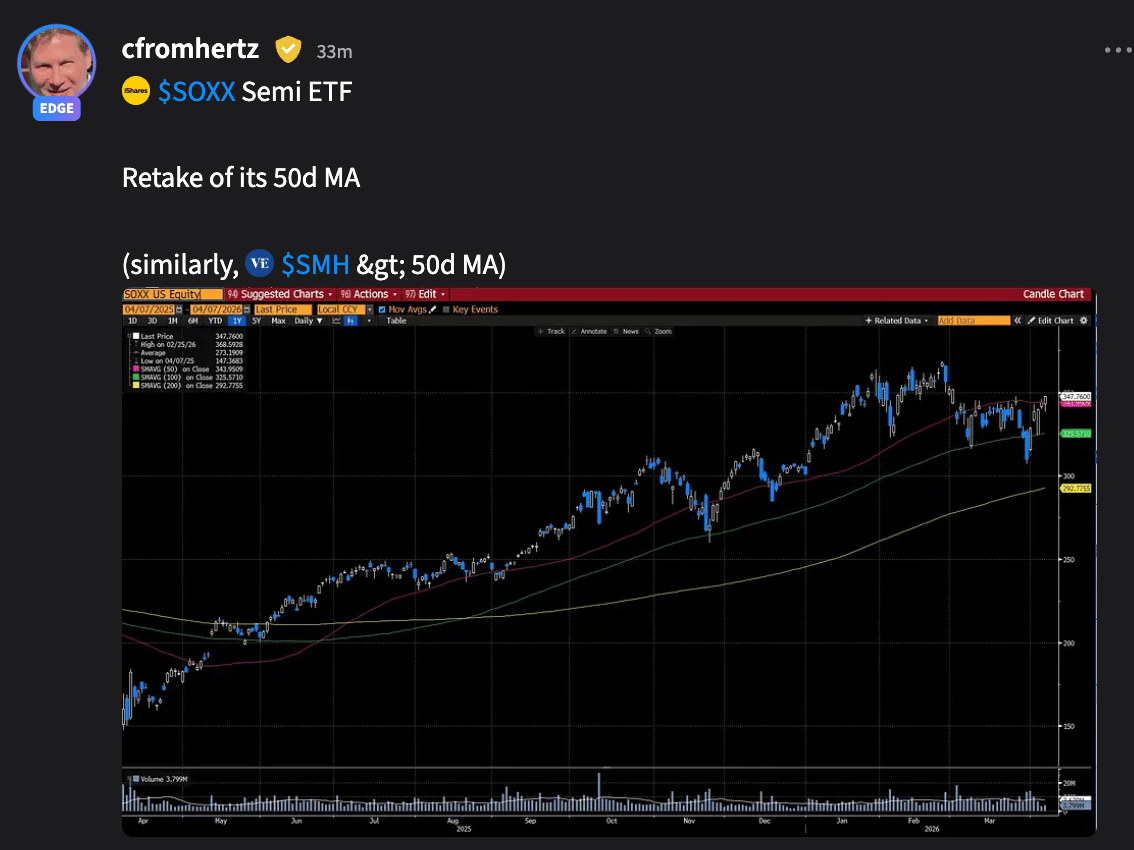Open calendar picker beside end date
Screen dimensions: 1134x850
[x=247, y=310]
